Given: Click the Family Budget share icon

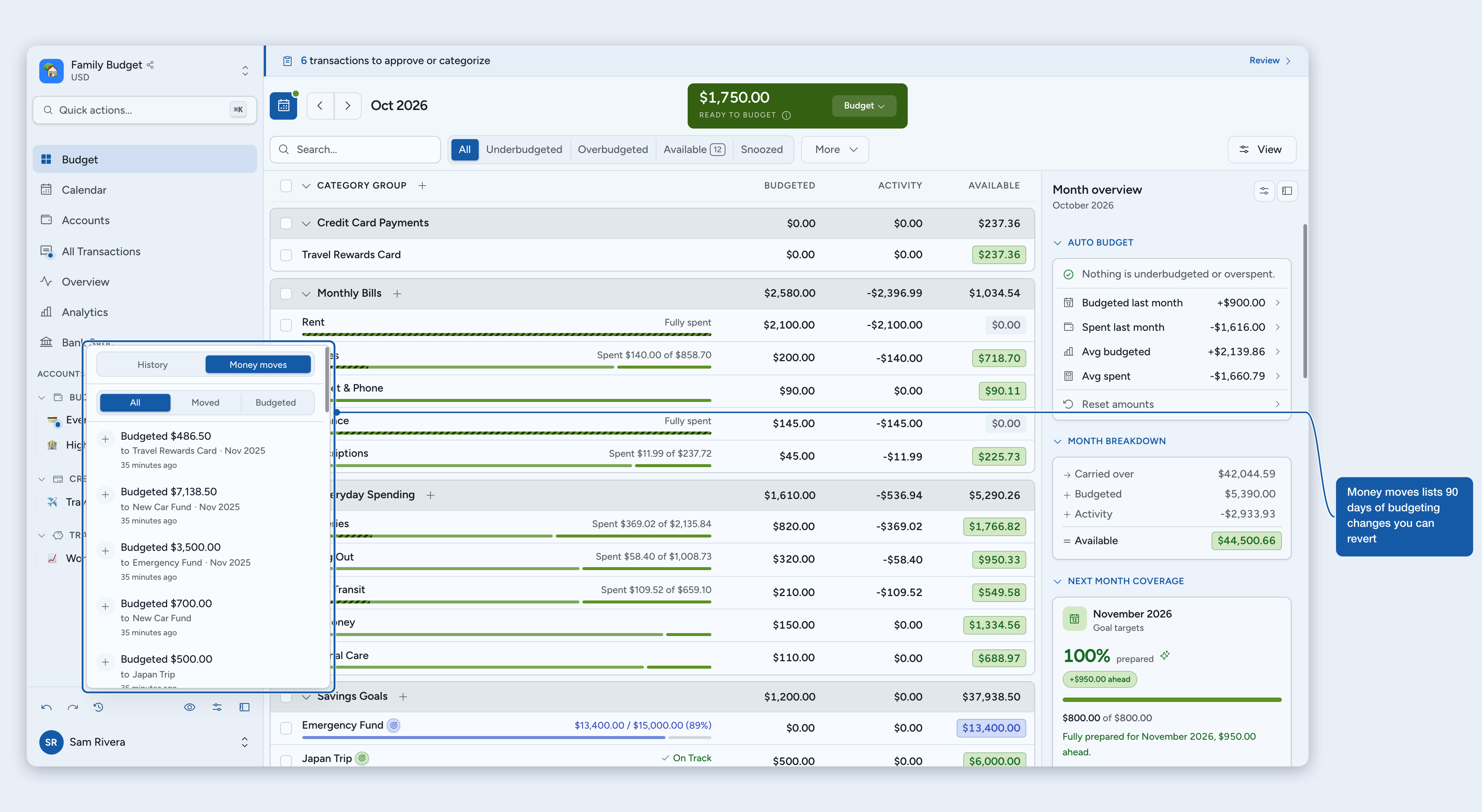Looking at the screenshot, I should point(150,65).
